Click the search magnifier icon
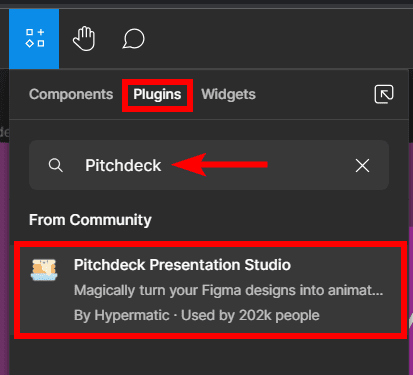 (x=55, y=165)
